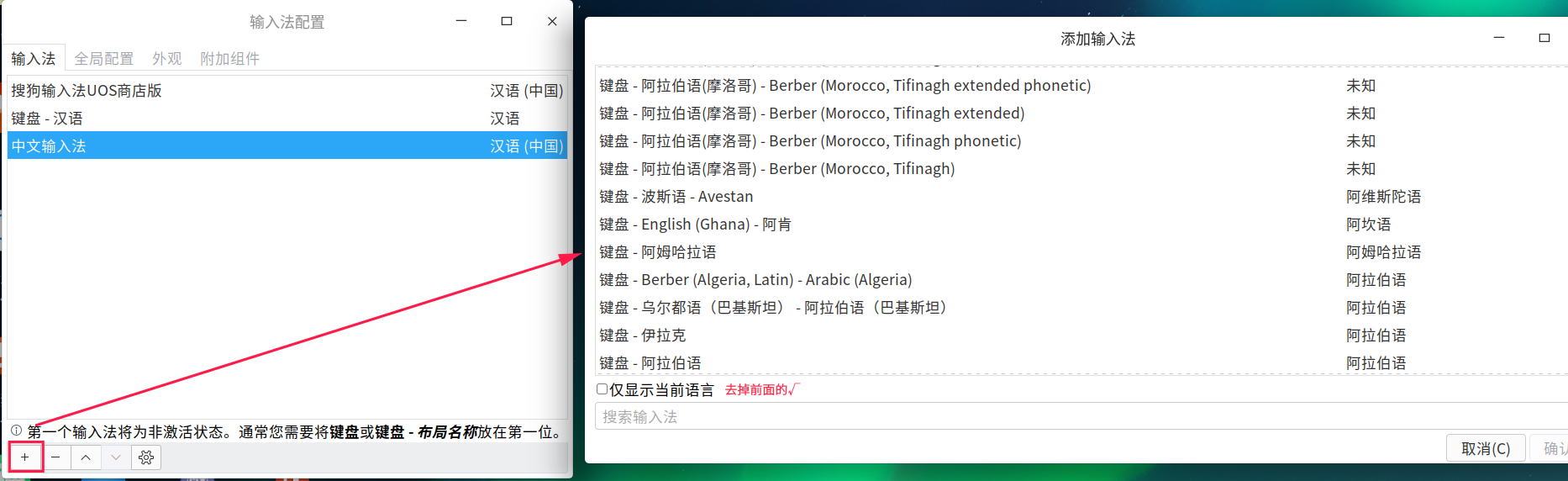The height and width of the screenshot is (481, 1568).
Task: Open input method configure gear icon
Action: tap(146, 457)
